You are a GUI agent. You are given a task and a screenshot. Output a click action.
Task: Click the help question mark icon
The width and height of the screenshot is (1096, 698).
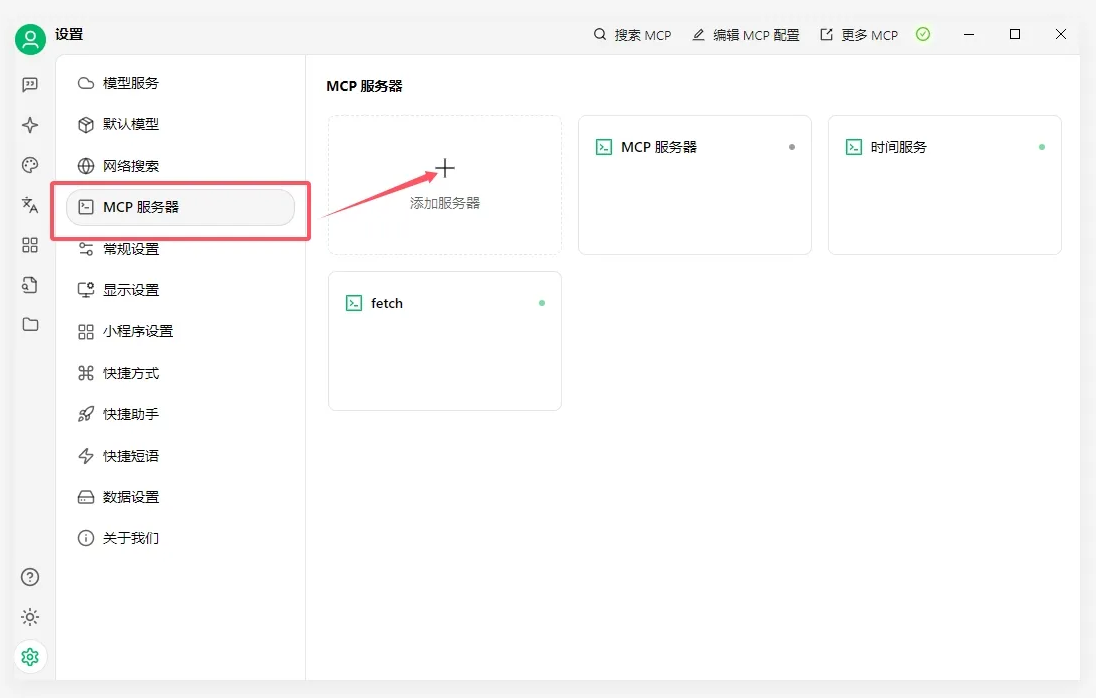(30, 577)
